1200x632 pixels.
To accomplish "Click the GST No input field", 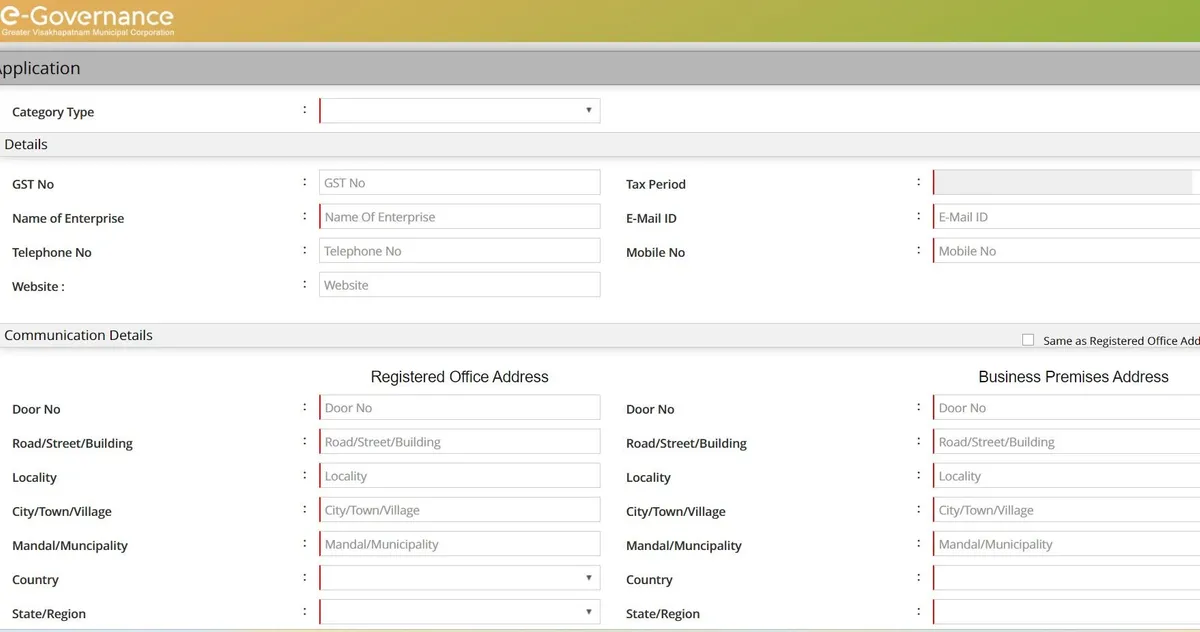I will click(459, 183).
